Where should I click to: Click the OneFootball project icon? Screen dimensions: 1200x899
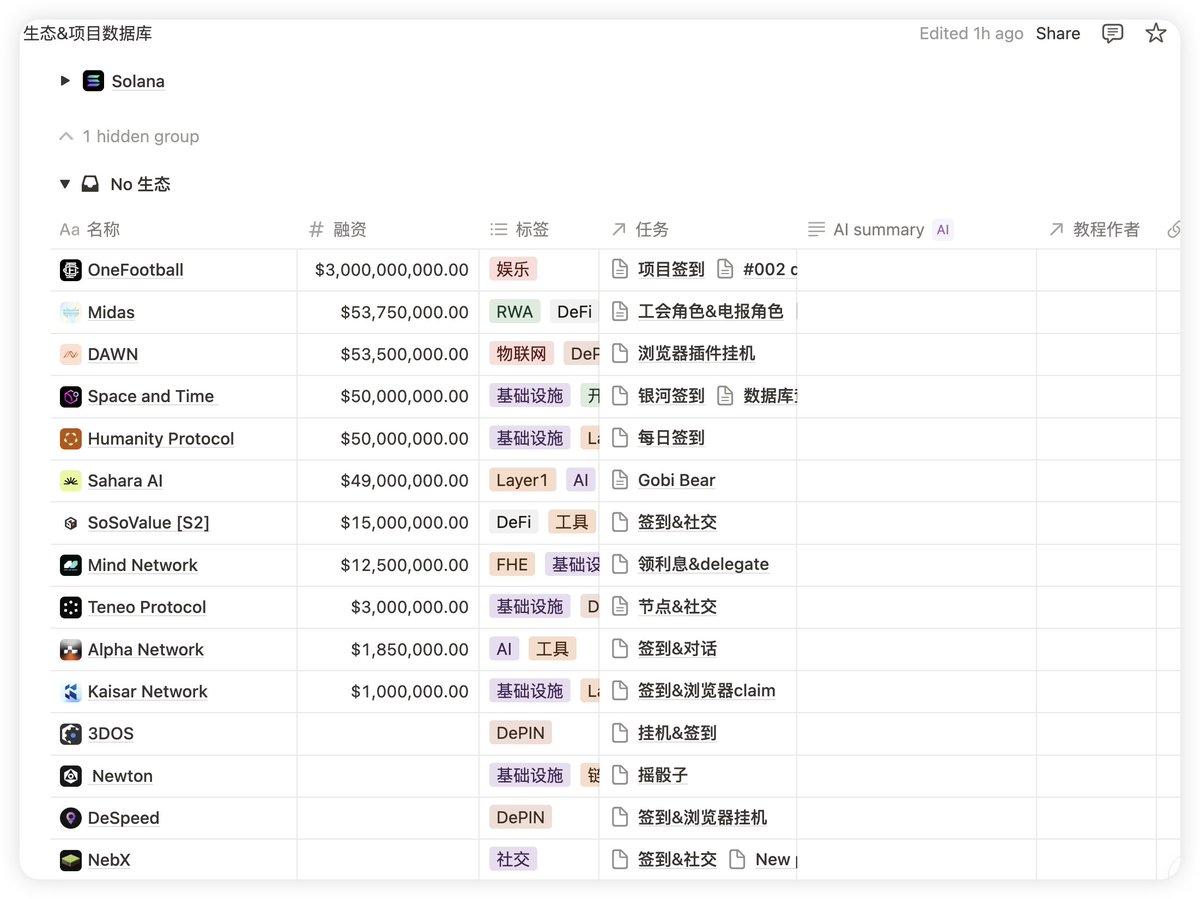point(70,270)
